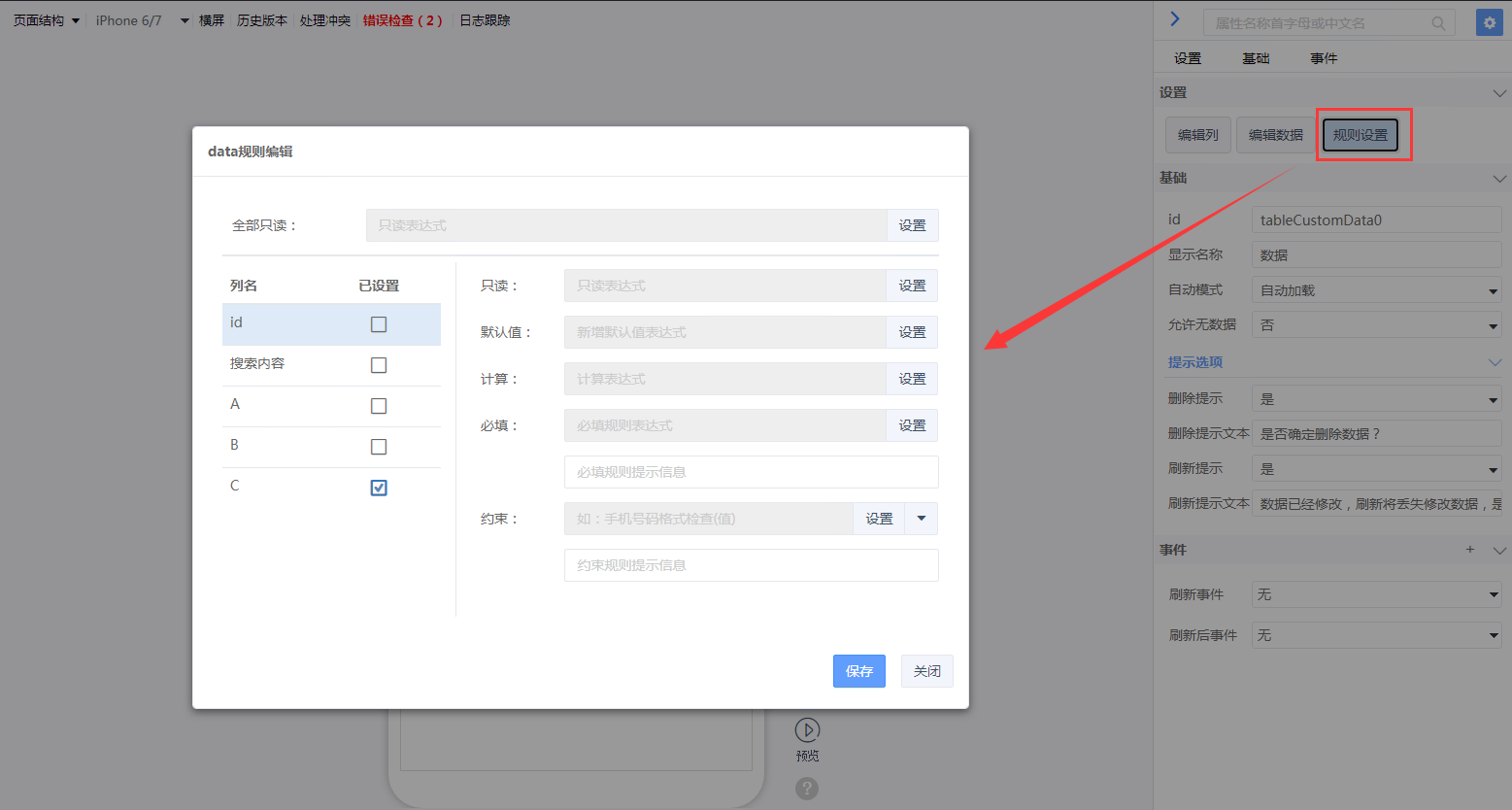Screen dimensions: 1512x810
Task: Switch to the 基础 tab
Action: (1256, 58)
